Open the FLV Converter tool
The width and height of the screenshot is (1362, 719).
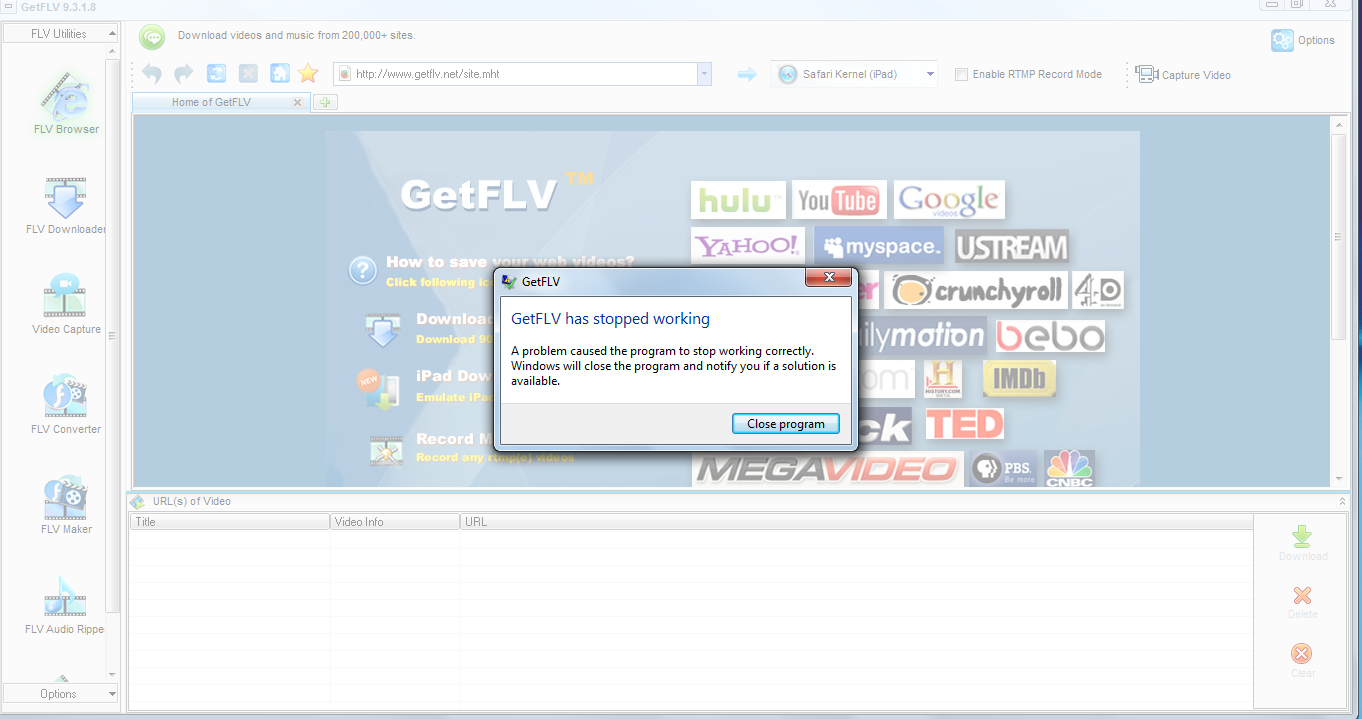click(x=65, y=404)
